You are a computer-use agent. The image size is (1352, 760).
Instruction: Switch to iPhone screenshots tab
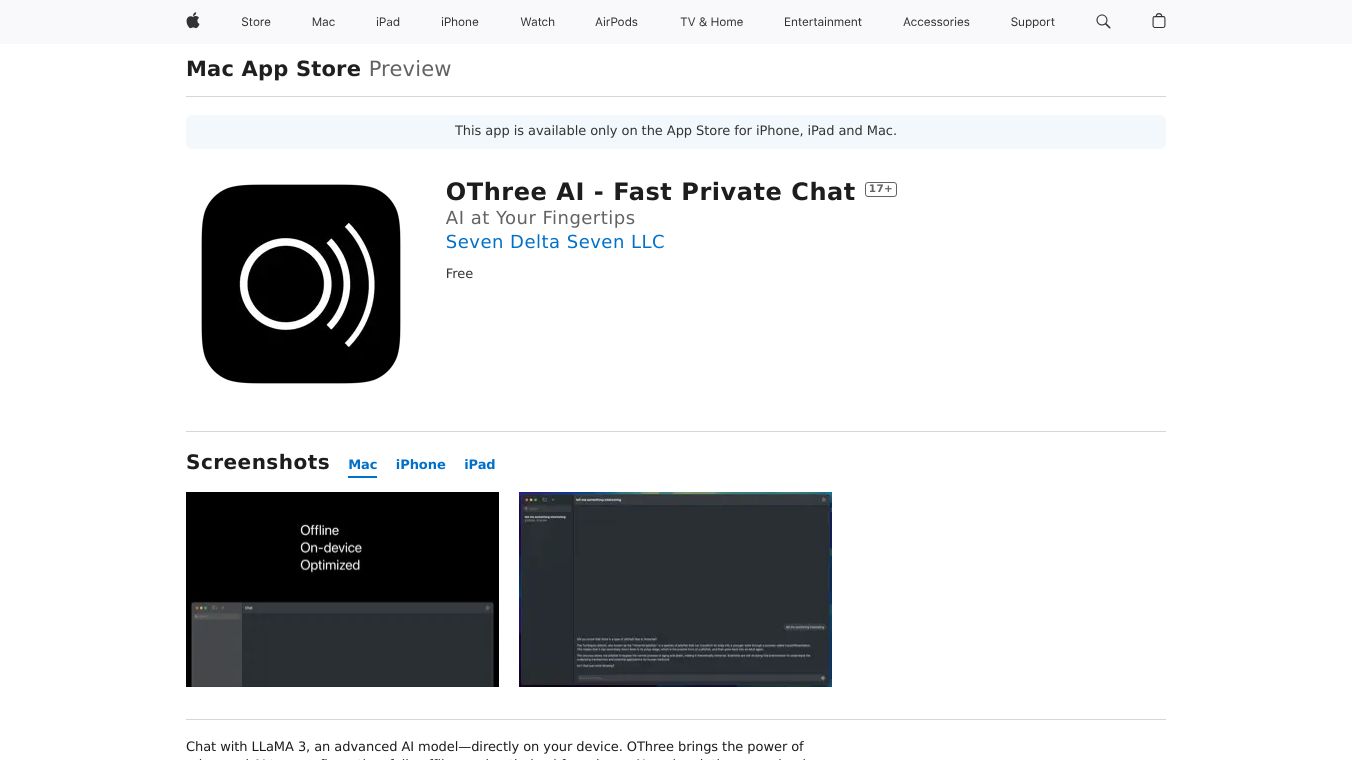pyautogui.click(x=421, y=465)
